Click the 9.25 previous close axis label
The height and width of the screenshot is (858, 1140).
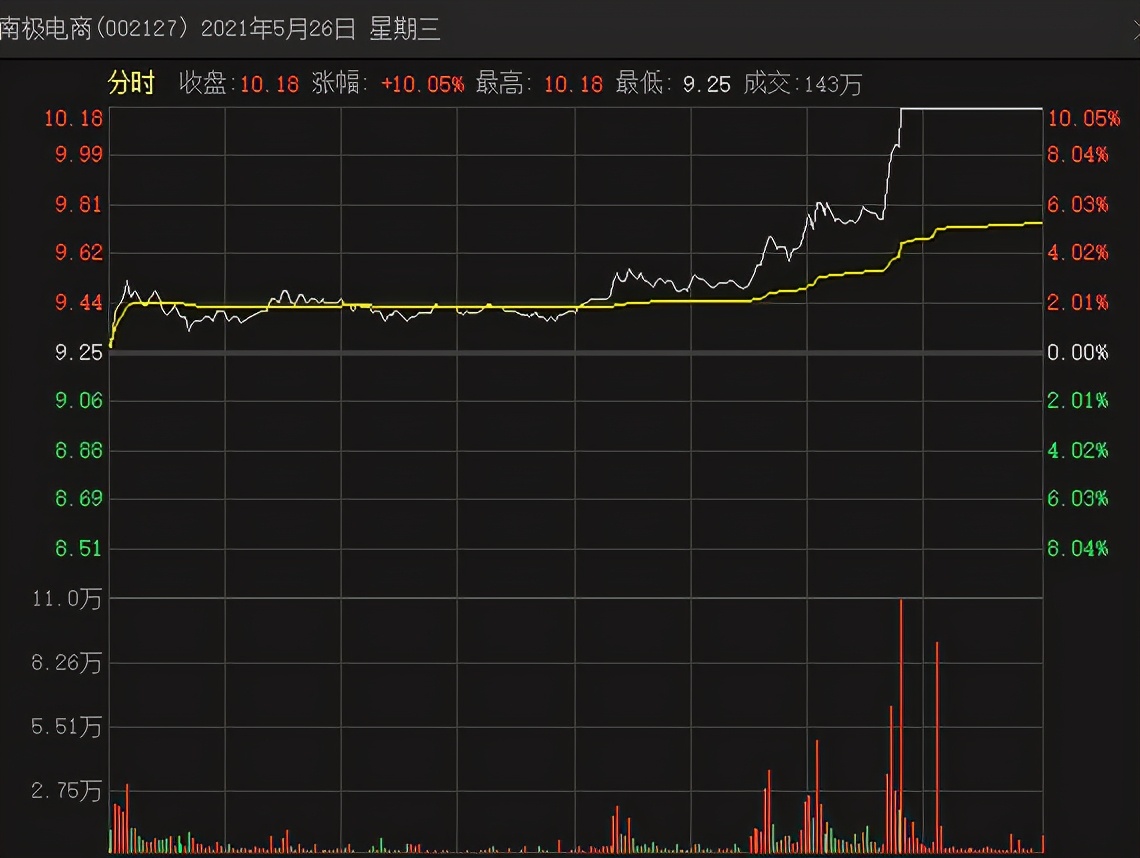point(79,352)
